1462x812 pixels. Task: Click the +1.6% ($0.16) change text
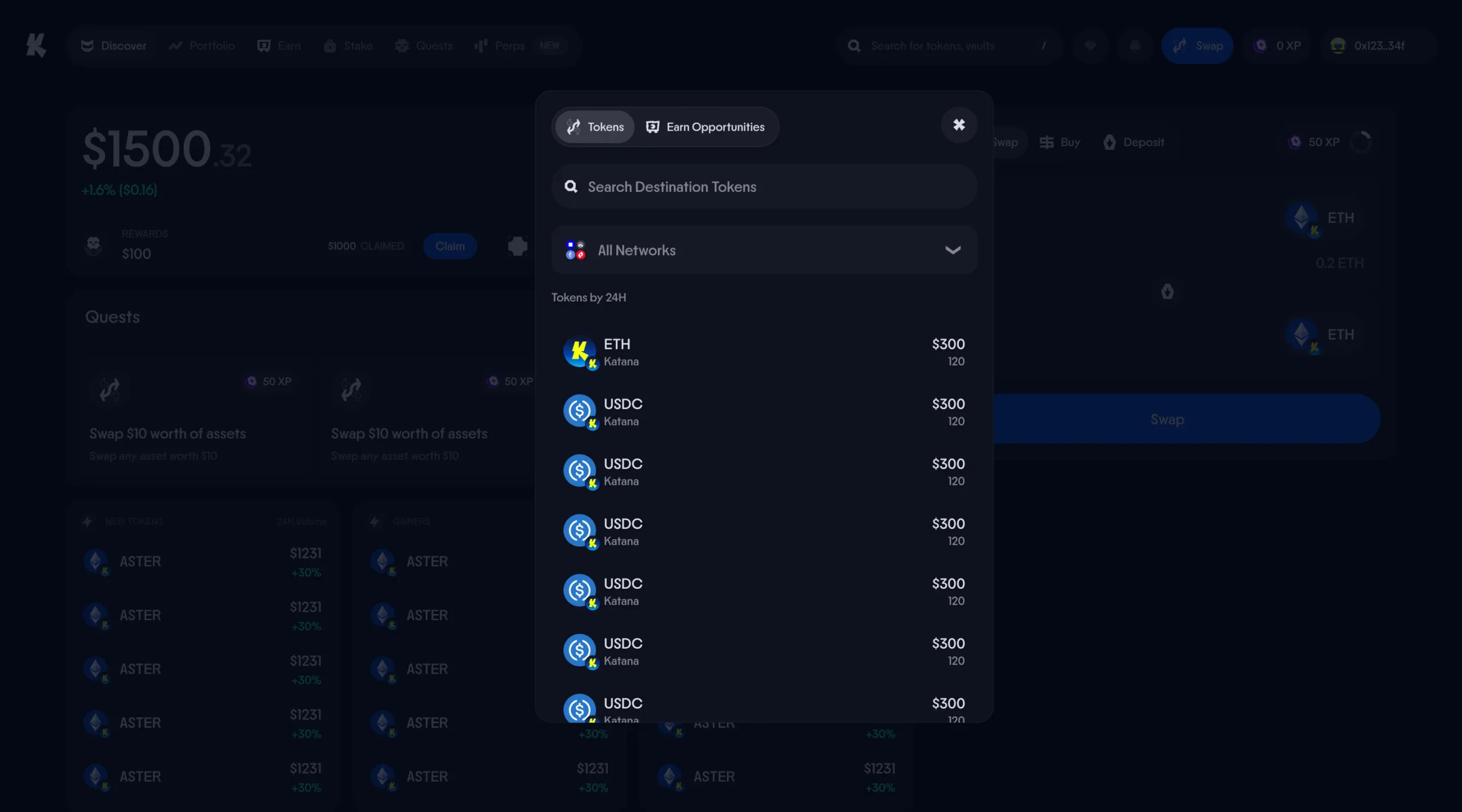tap(119, 190)
